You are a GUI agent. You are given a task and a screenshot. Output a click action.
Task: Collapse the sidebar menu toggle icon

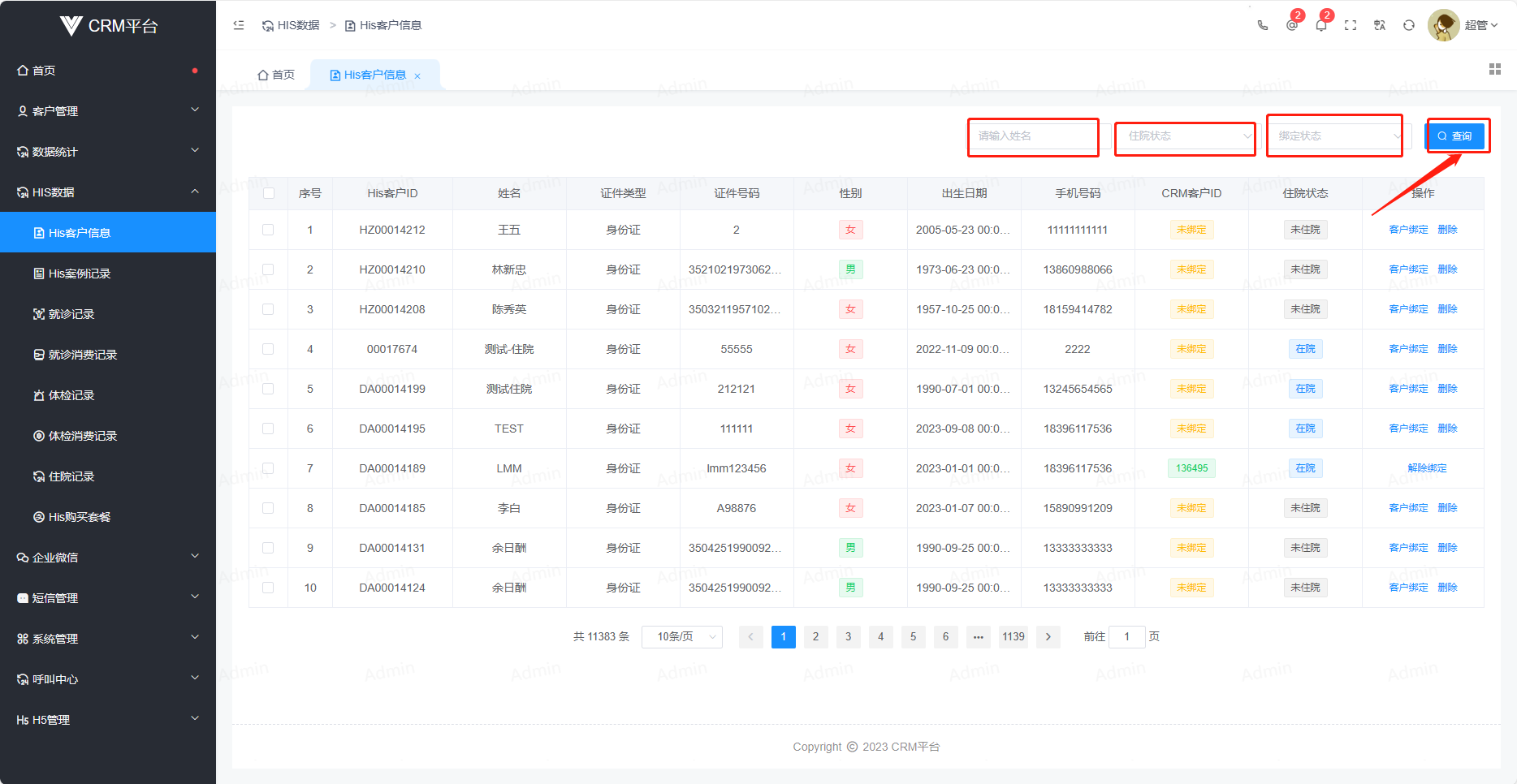[239, 25]
